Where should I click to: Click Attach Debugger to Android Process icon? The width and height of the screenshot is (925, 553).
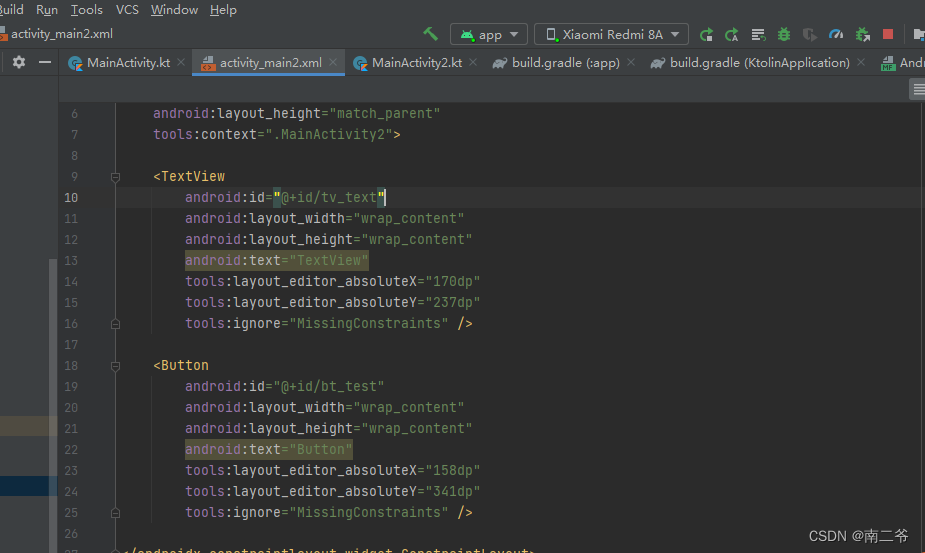click(862, 35)
